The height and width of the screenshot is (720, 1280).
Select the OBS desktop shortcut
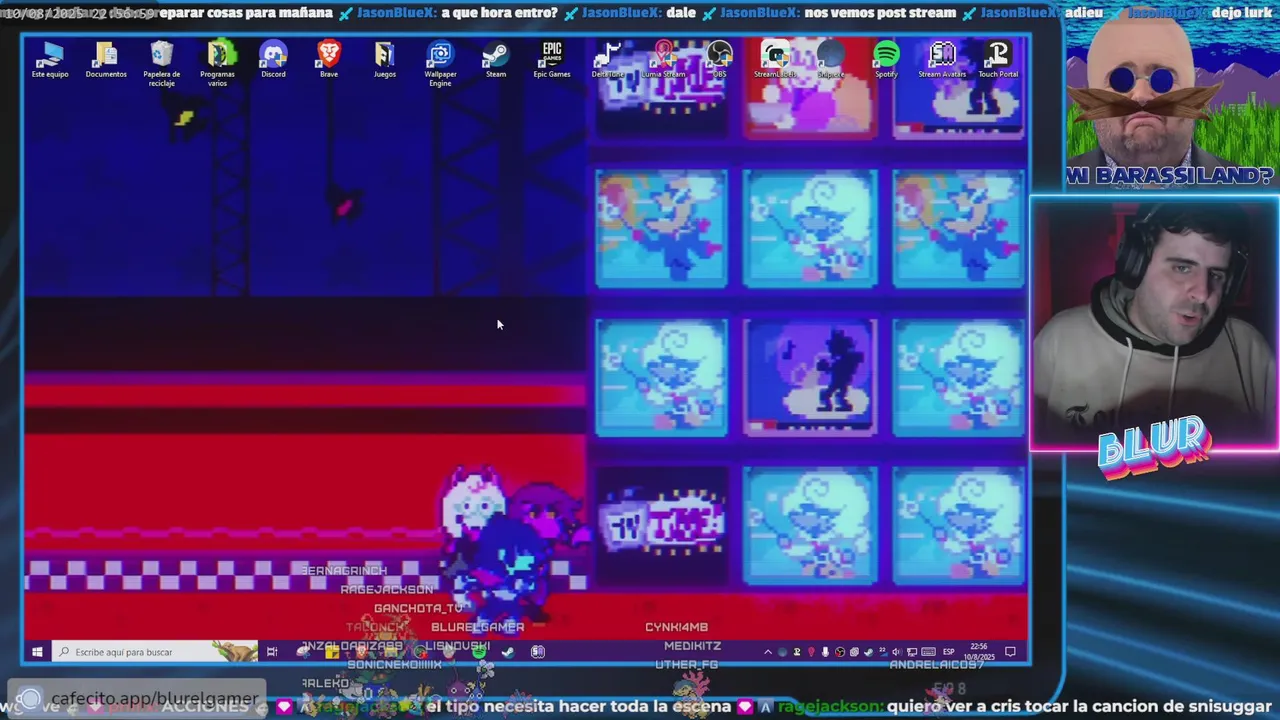[719, 60]
